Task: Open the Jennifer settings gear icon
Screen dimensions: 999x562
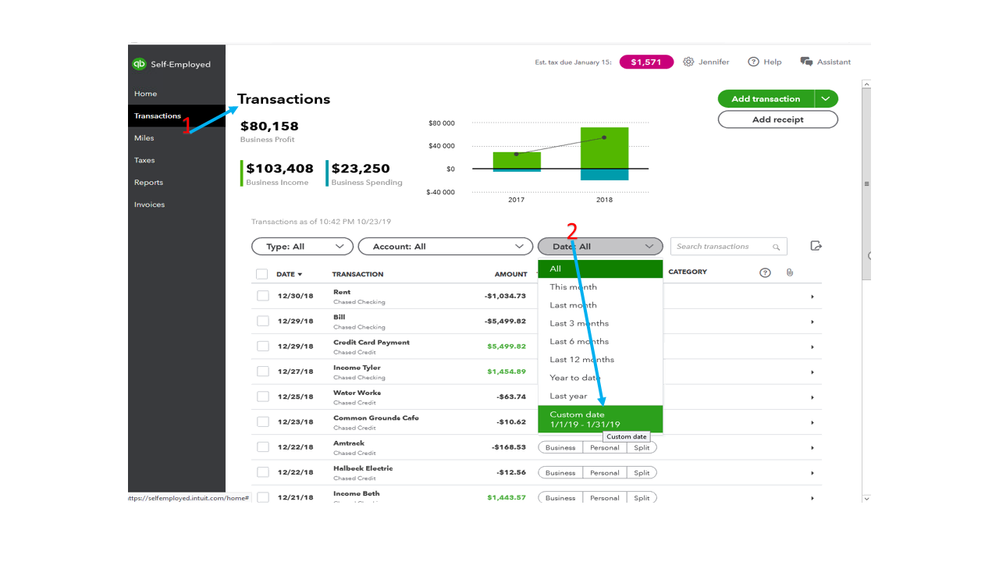Action: click(688, 62)
